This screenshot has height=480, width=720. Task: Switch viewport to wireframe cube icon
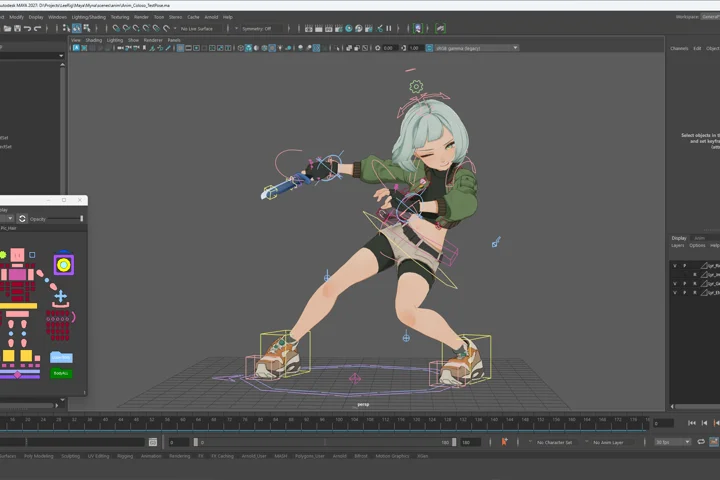coord(241,48)
